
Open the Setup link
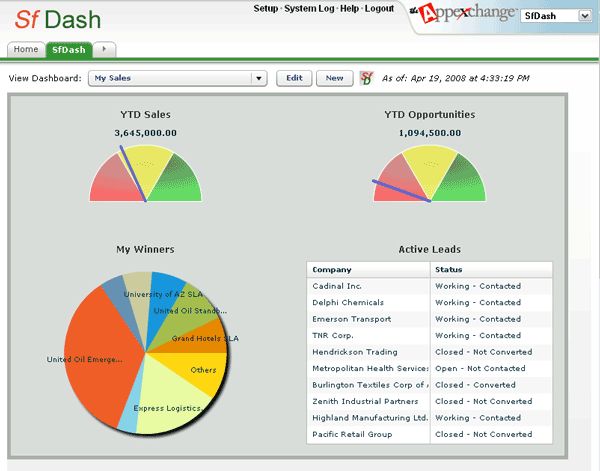(266, 8)
